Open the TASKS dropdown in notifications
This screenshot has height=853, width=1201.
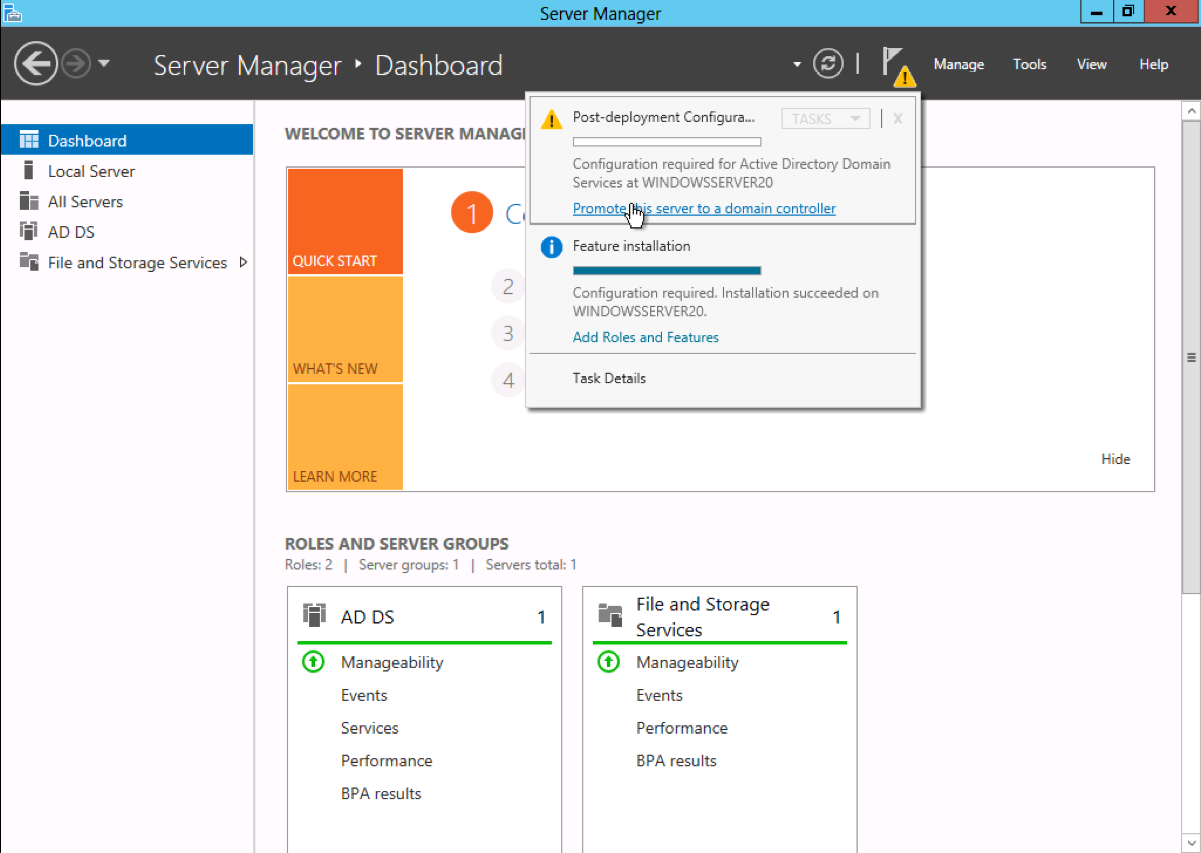[825, 118]
